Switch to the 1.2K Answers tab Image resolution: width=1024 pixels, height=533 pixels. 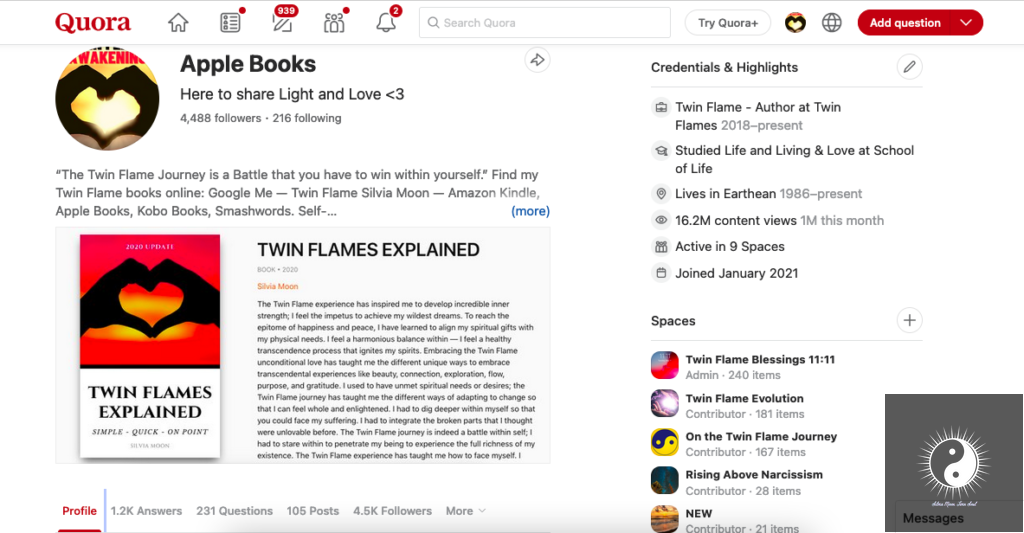(146, 511)
